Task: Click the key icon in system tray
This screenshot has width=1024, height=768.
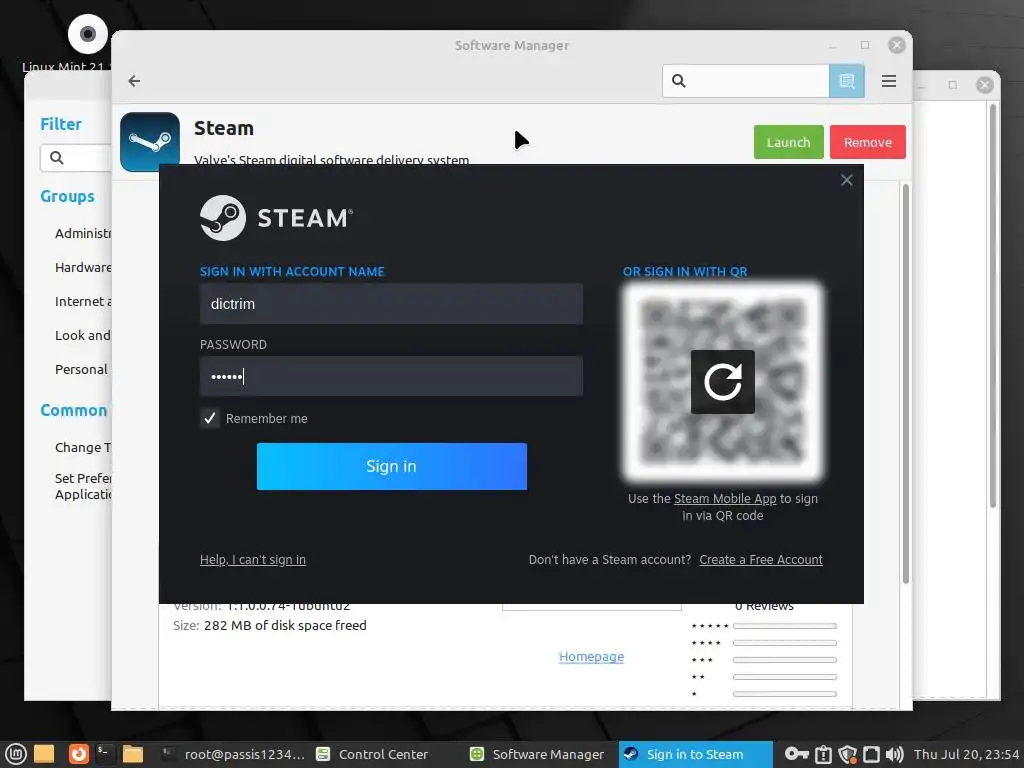Action: click(x=797, y=754)
